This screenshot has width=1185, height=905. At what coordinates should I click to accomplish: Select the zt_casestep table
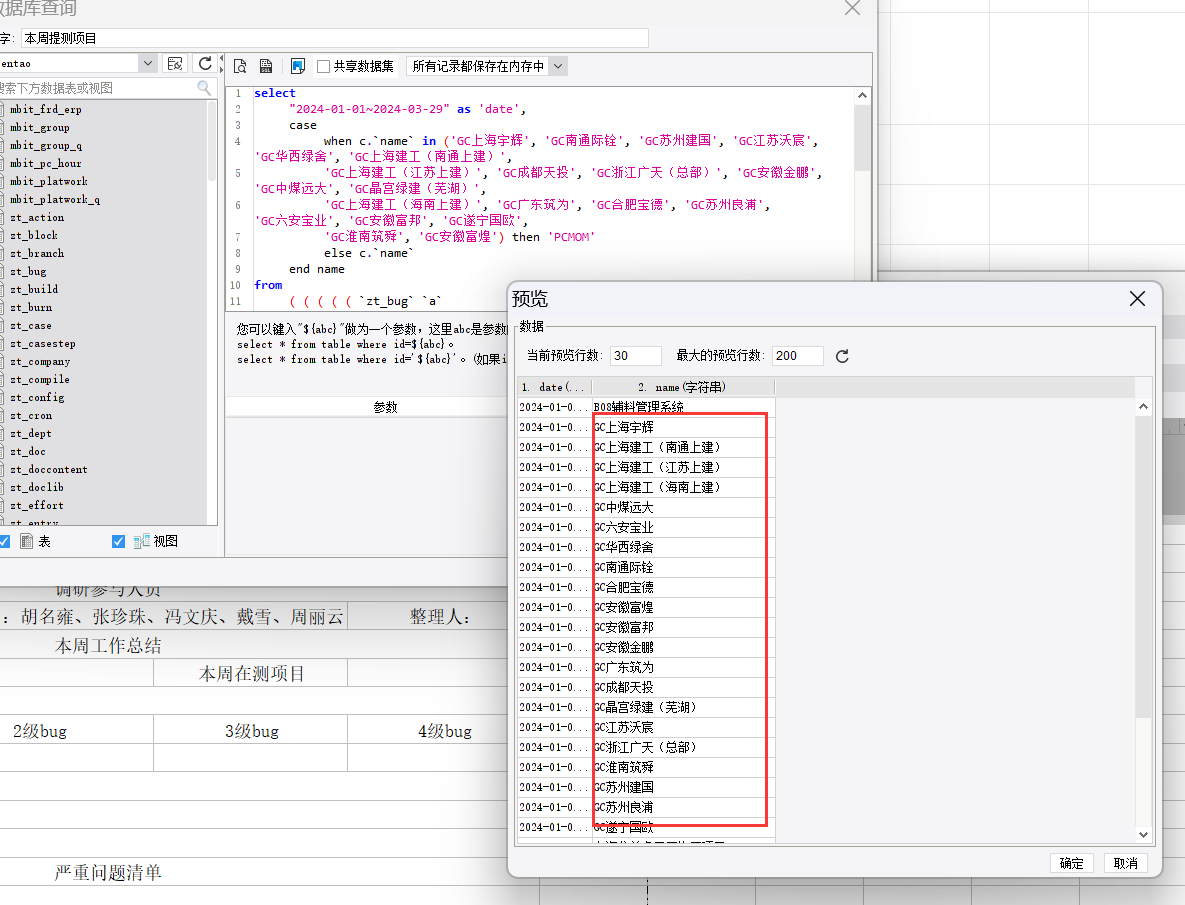pyautogui.click(x=42, y=344)
